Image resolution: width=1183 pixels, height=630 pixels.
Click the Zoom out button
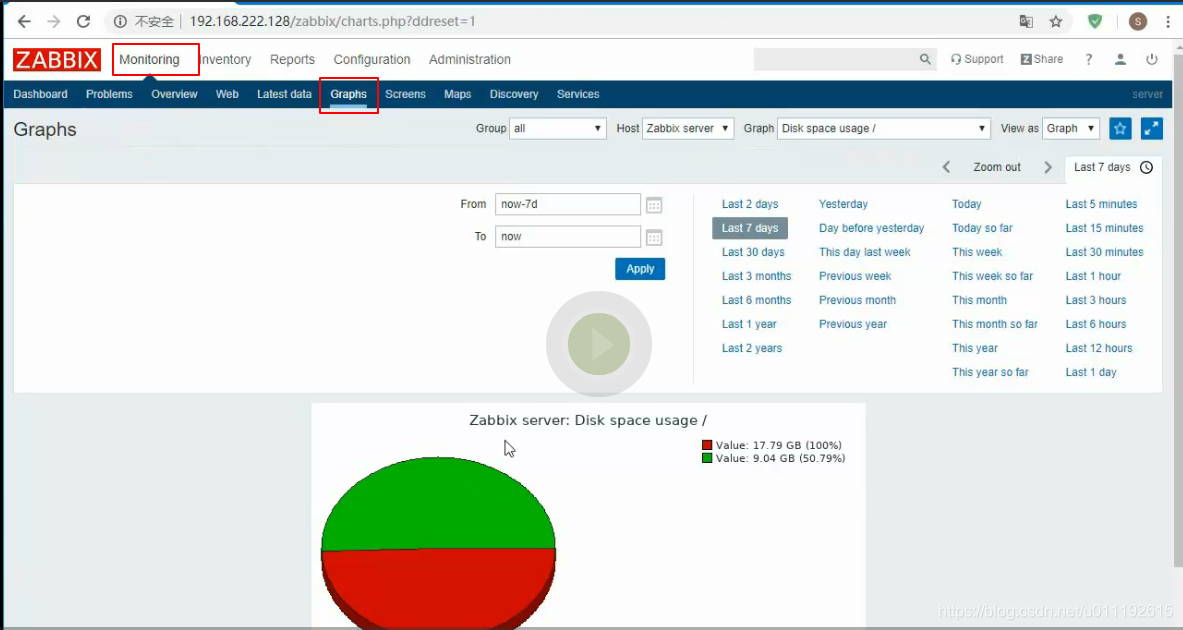point(997,167)
